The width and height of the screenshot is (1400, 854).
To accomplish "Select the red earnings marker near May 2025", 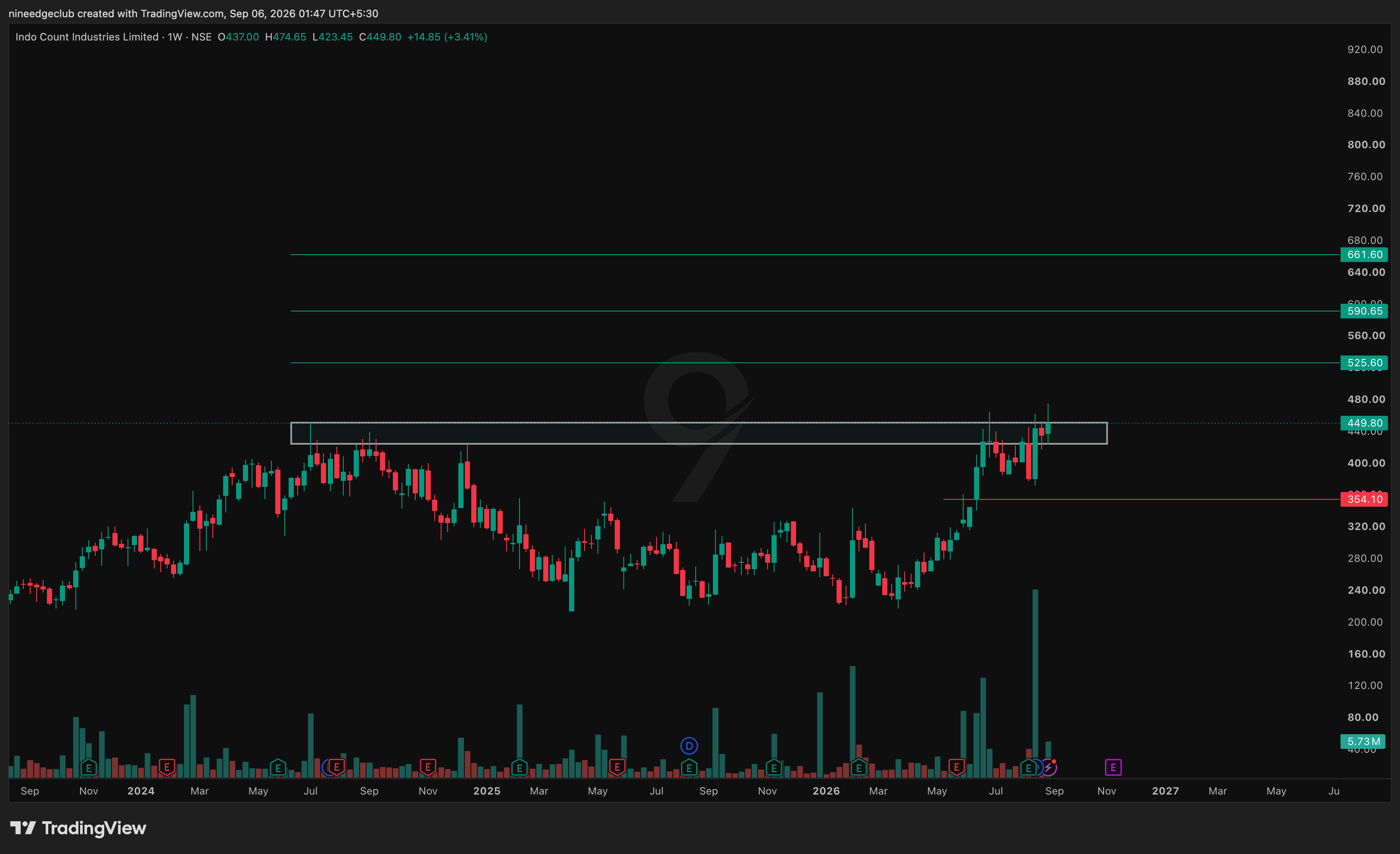I will 617,768.
